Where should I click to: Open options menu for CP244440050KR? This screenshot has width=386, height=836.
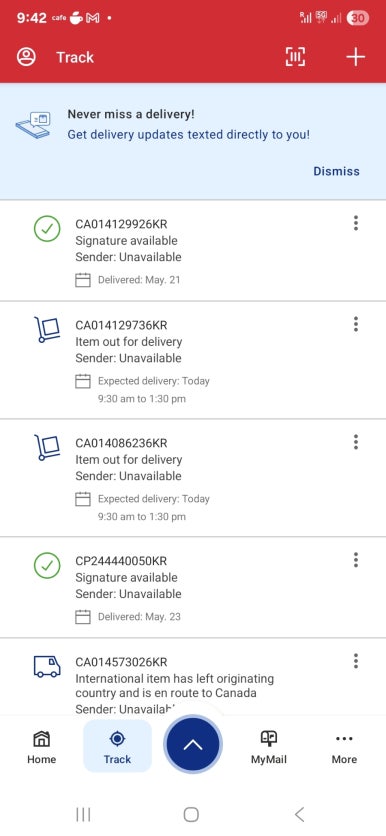pyautogui.click(x=356, y=560)
